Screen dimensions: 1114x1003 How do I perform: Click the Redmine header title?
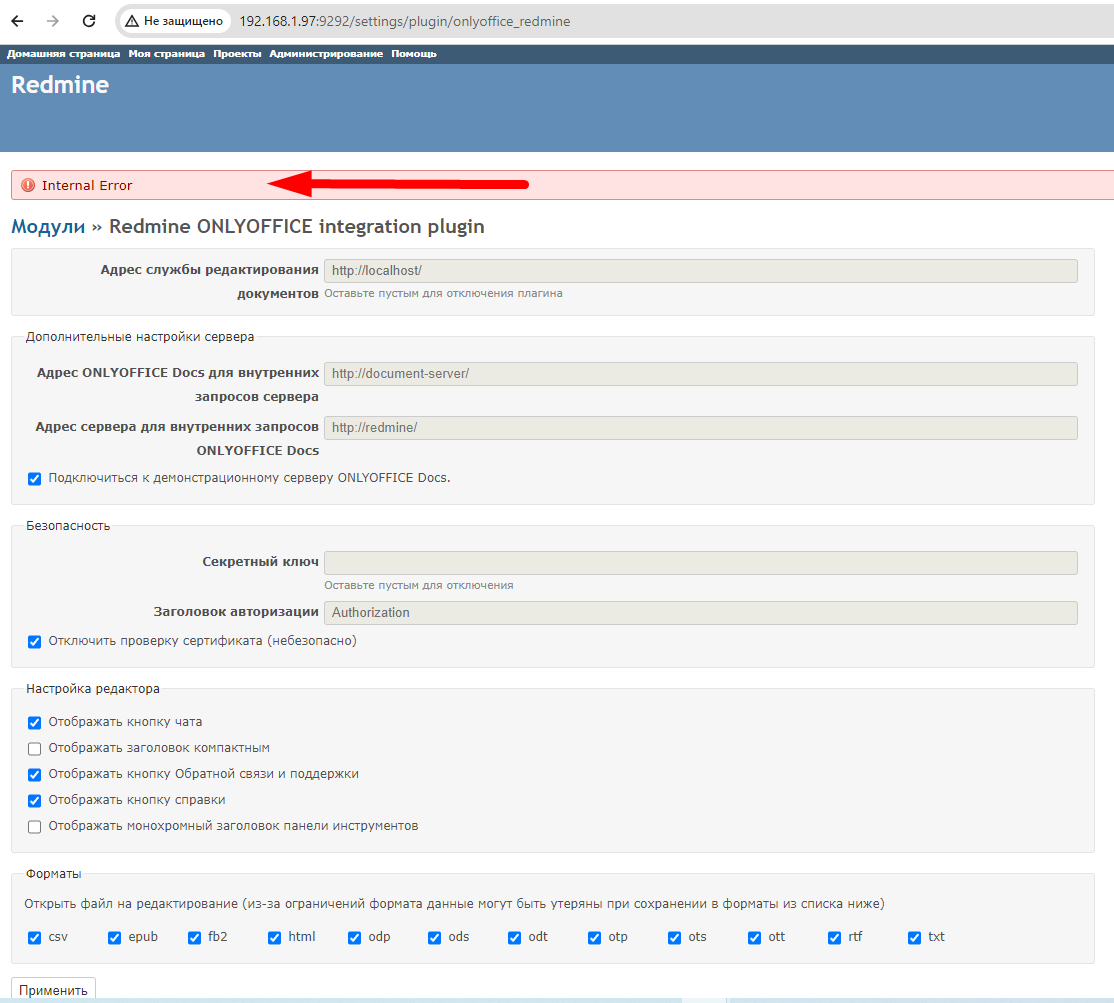point(60,85)
